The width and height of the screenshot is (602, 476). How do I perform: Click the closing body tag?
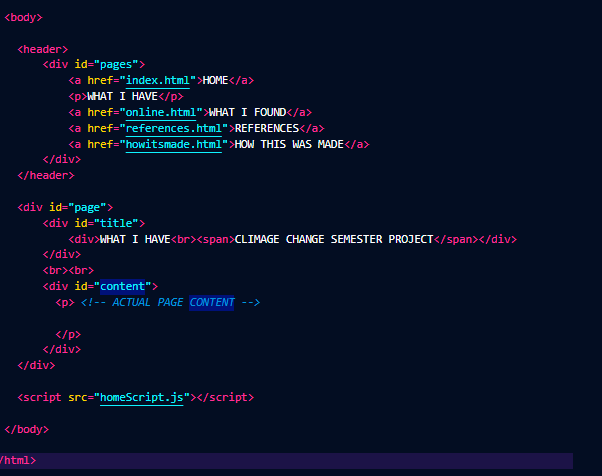(x=26, y=429)
